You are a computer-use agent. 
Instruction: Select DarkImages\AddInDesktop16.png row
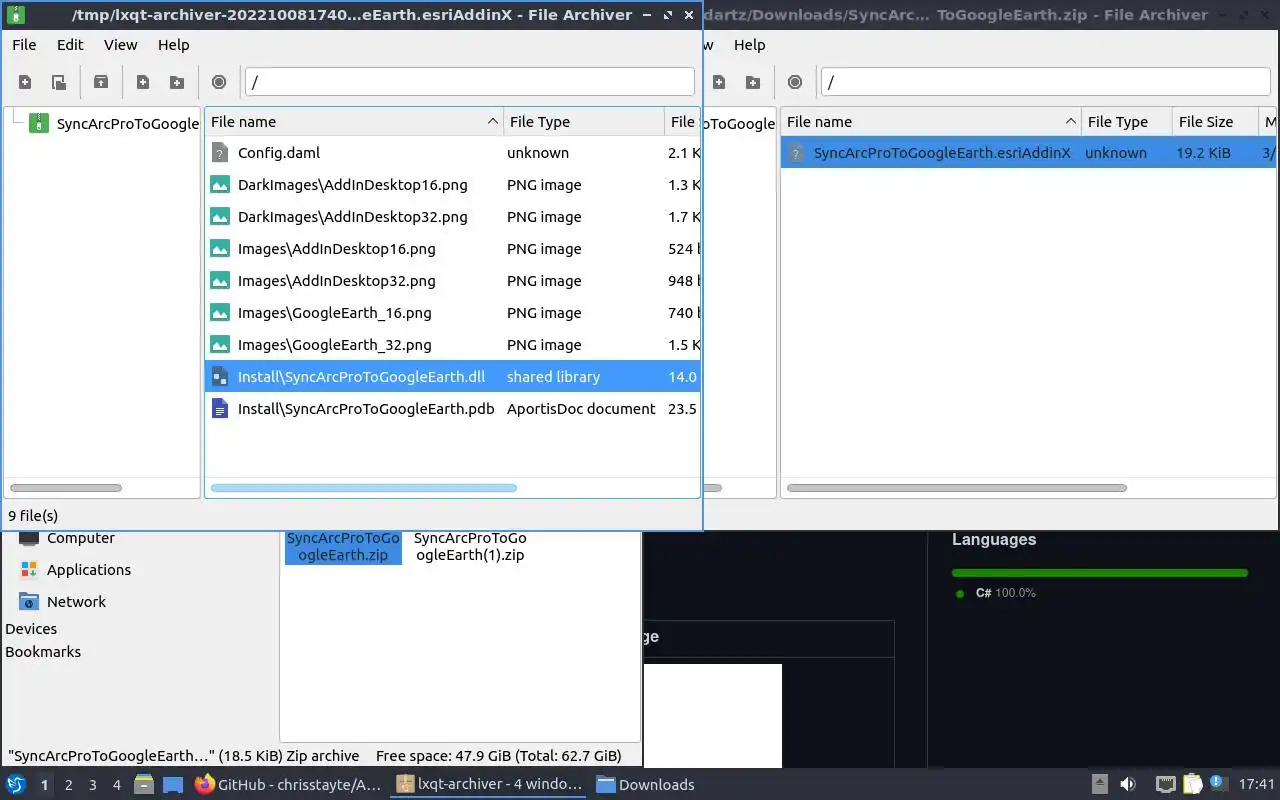(x=453, y=185)
